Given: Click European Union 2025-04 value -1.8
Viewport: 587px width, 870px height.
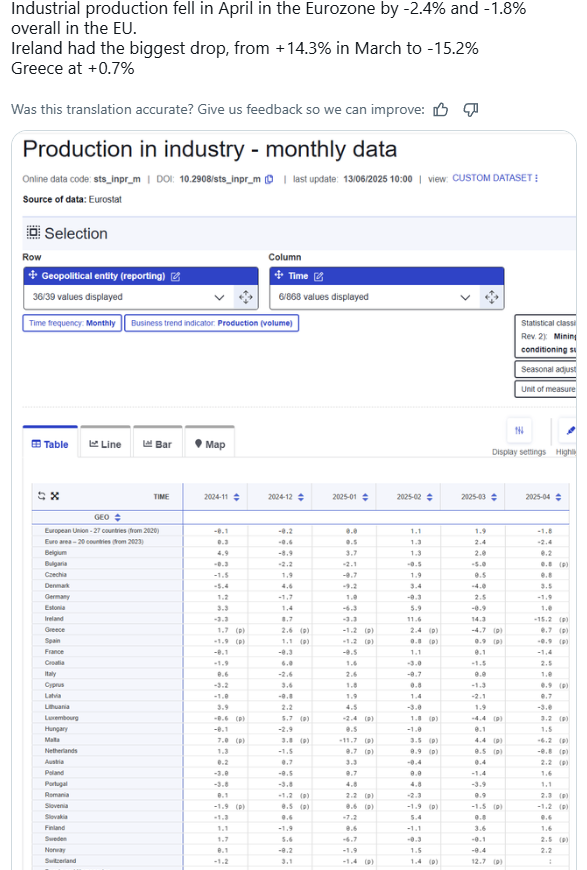Looking at the screenshot, I should (x=544, y=531).
